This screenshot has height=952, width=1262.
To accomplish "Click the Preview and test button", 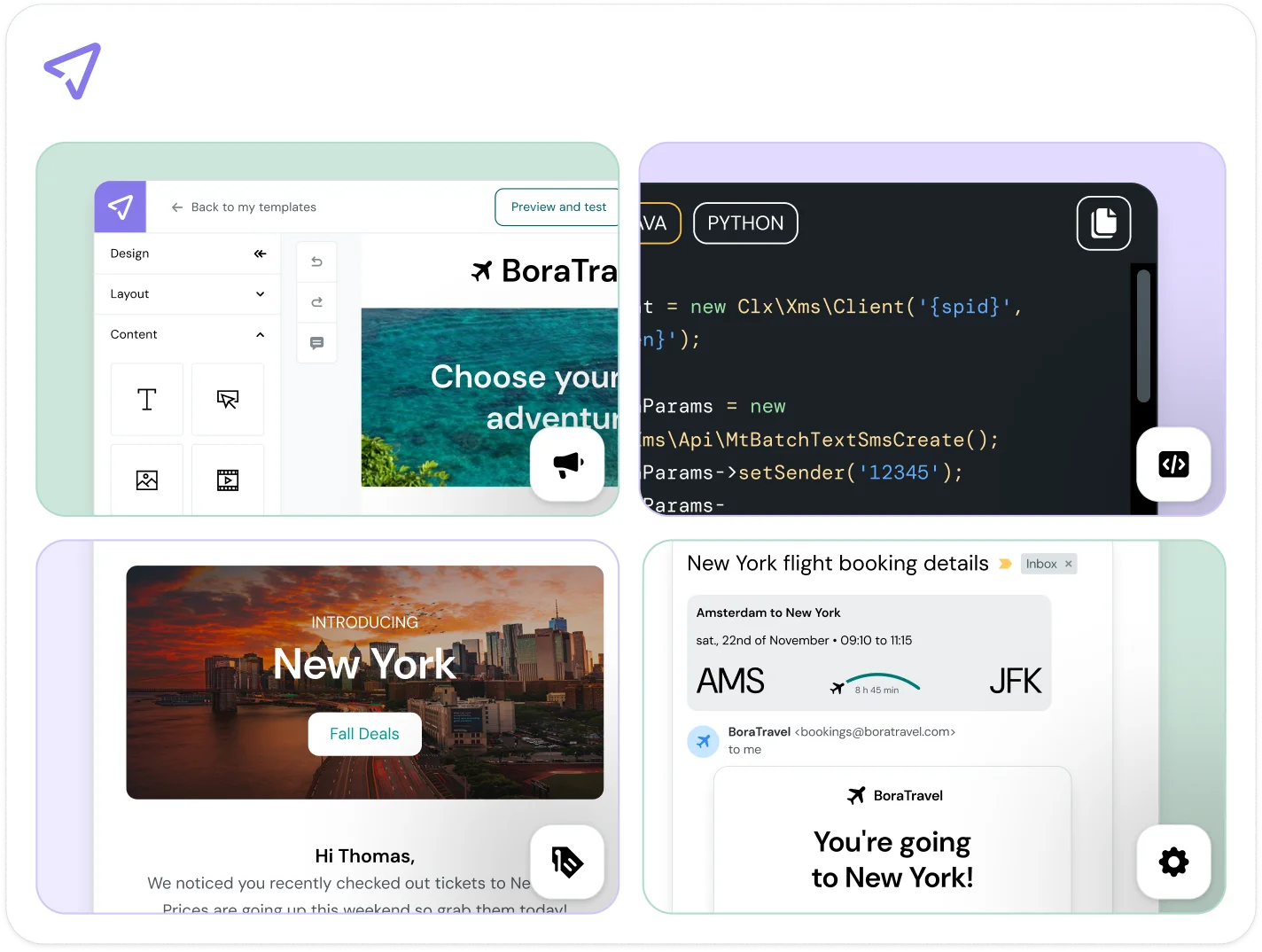I will pos(557,207).
